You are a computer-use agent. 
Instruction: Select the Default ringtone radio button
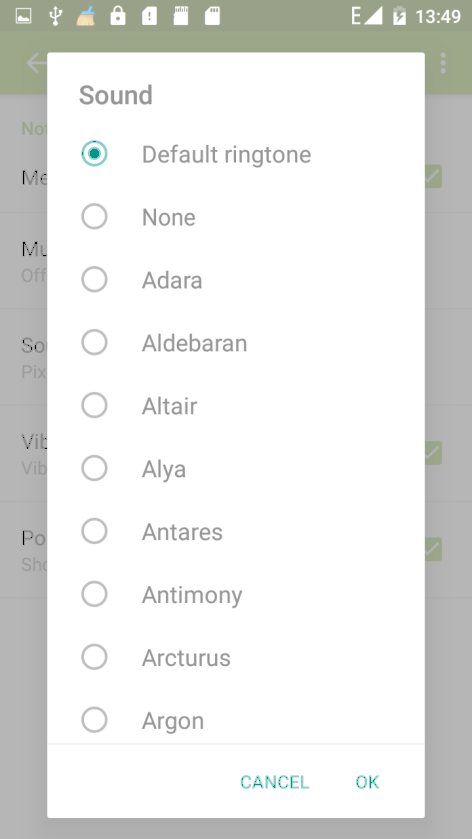94,154
